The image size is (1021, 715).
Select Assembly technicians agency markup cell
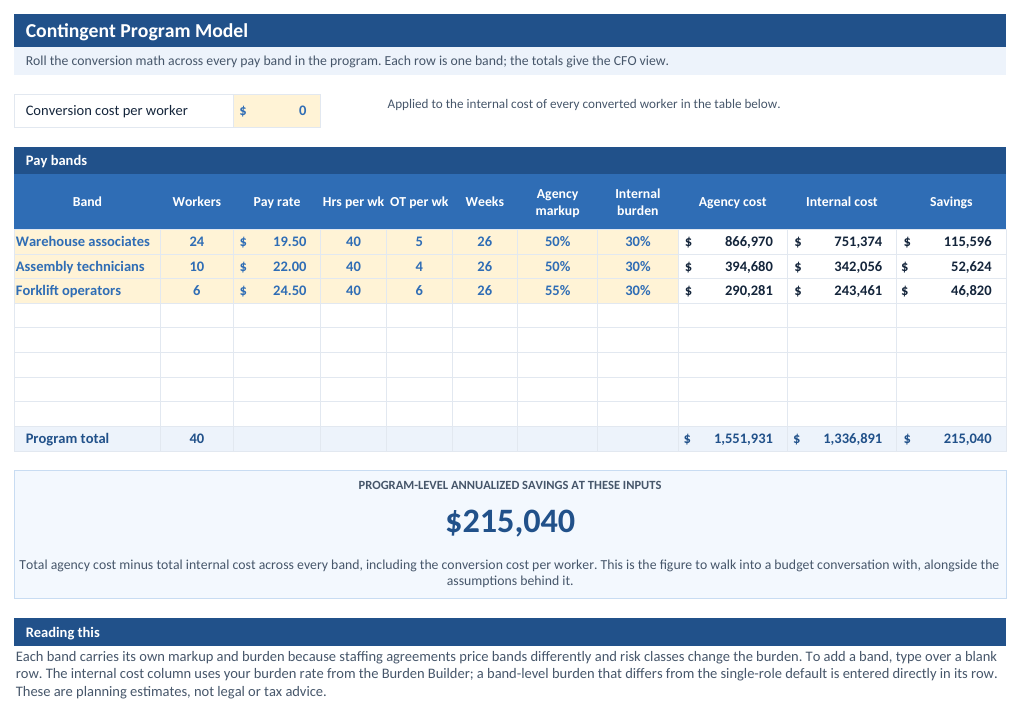[557, 266]
